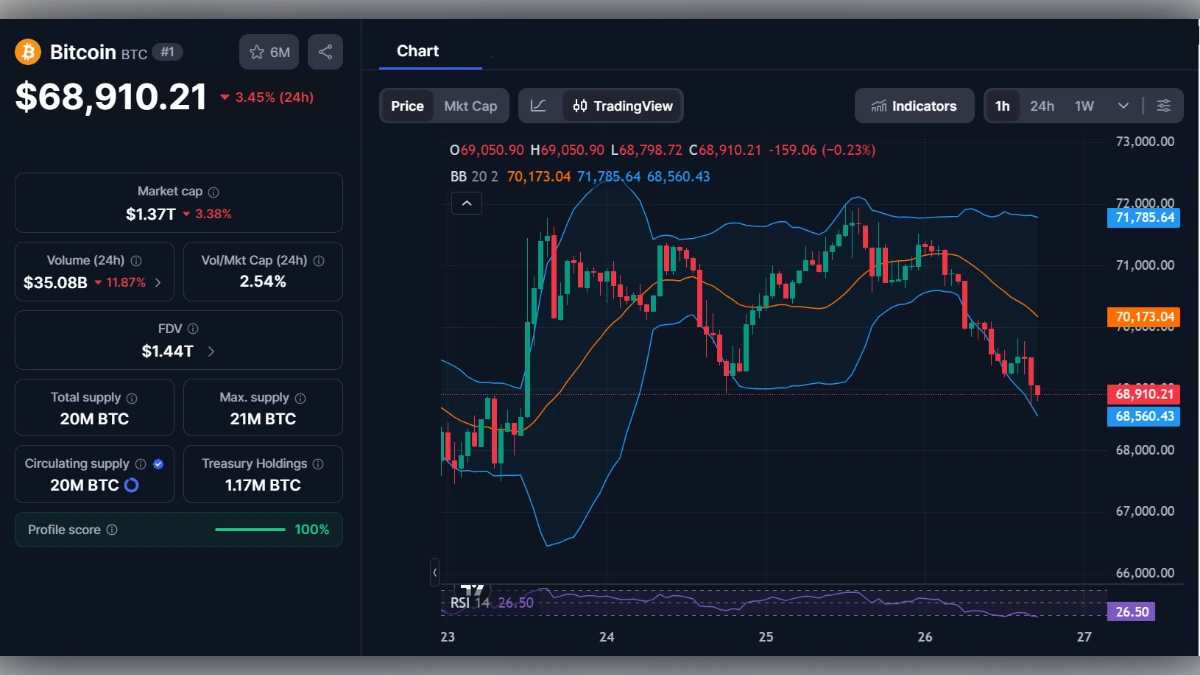Viewport: 1200px width, 675px height.
Task: Switch to the Chart tab
Action: (x=417, y=51)
